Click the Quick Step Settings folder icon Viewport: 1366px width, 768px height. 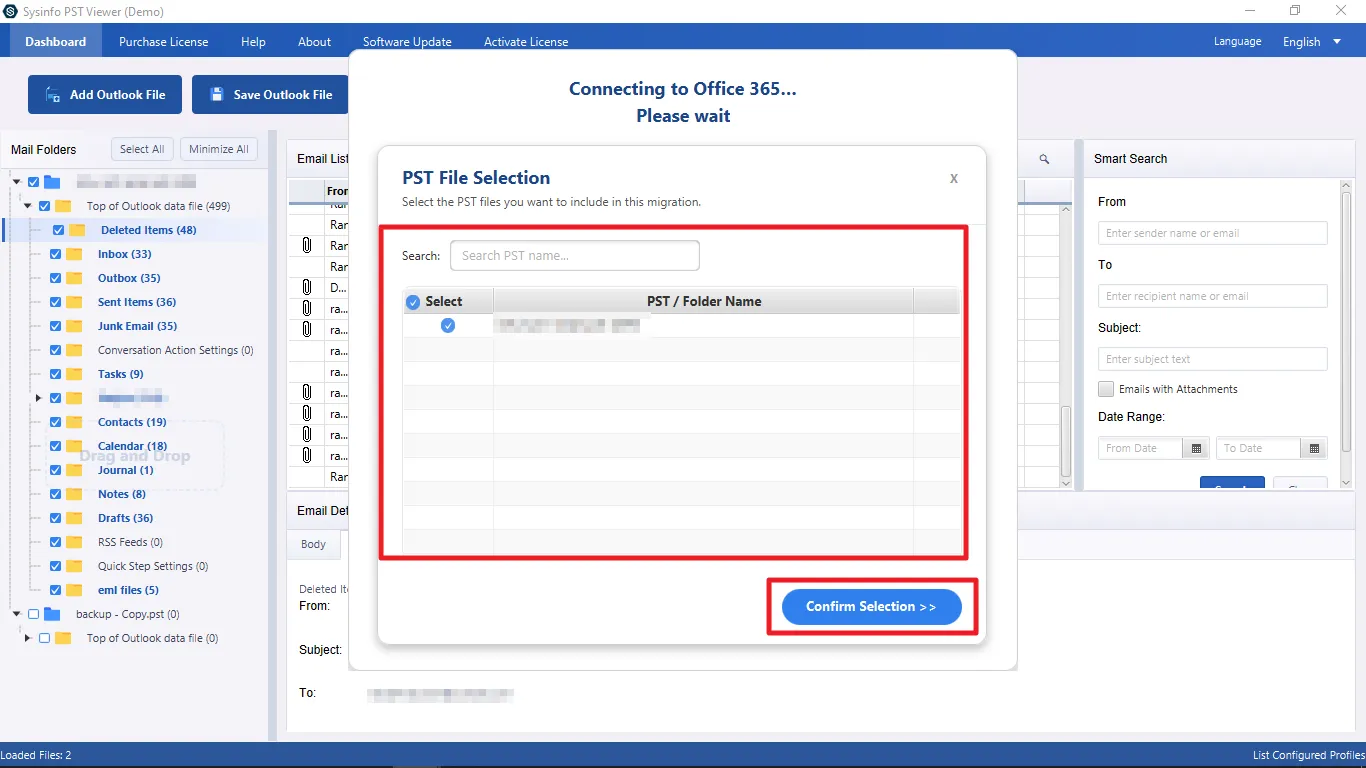click(x=74, y=566)
